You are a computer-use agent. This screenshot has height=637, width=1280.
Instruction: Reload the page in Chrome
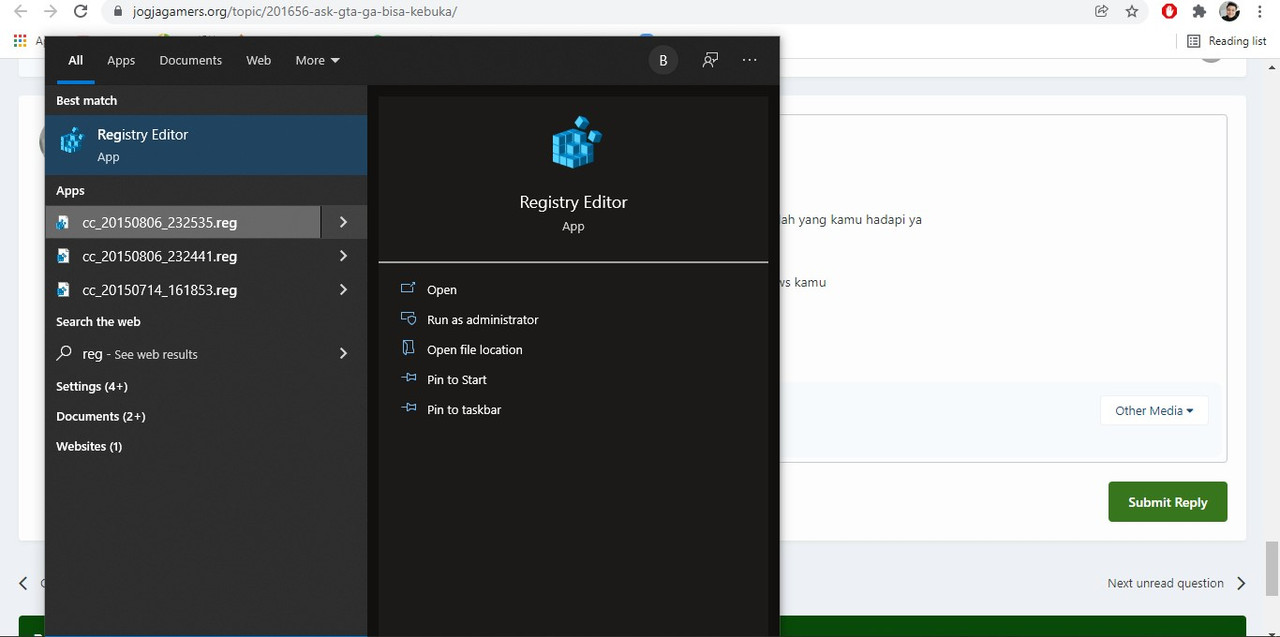[81, 12]
